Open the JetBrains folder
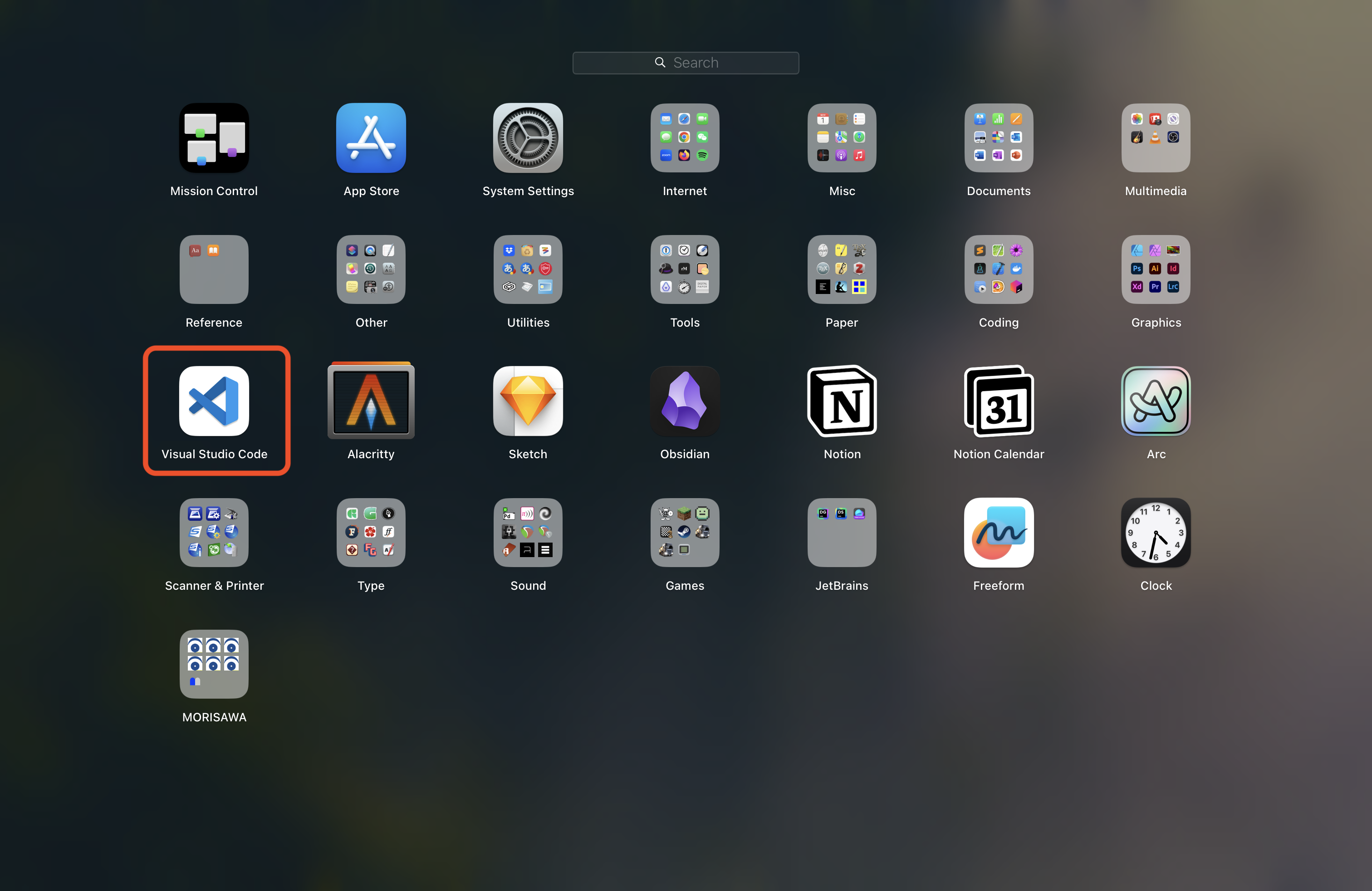Screen dimensions: 1372x891 842,533
